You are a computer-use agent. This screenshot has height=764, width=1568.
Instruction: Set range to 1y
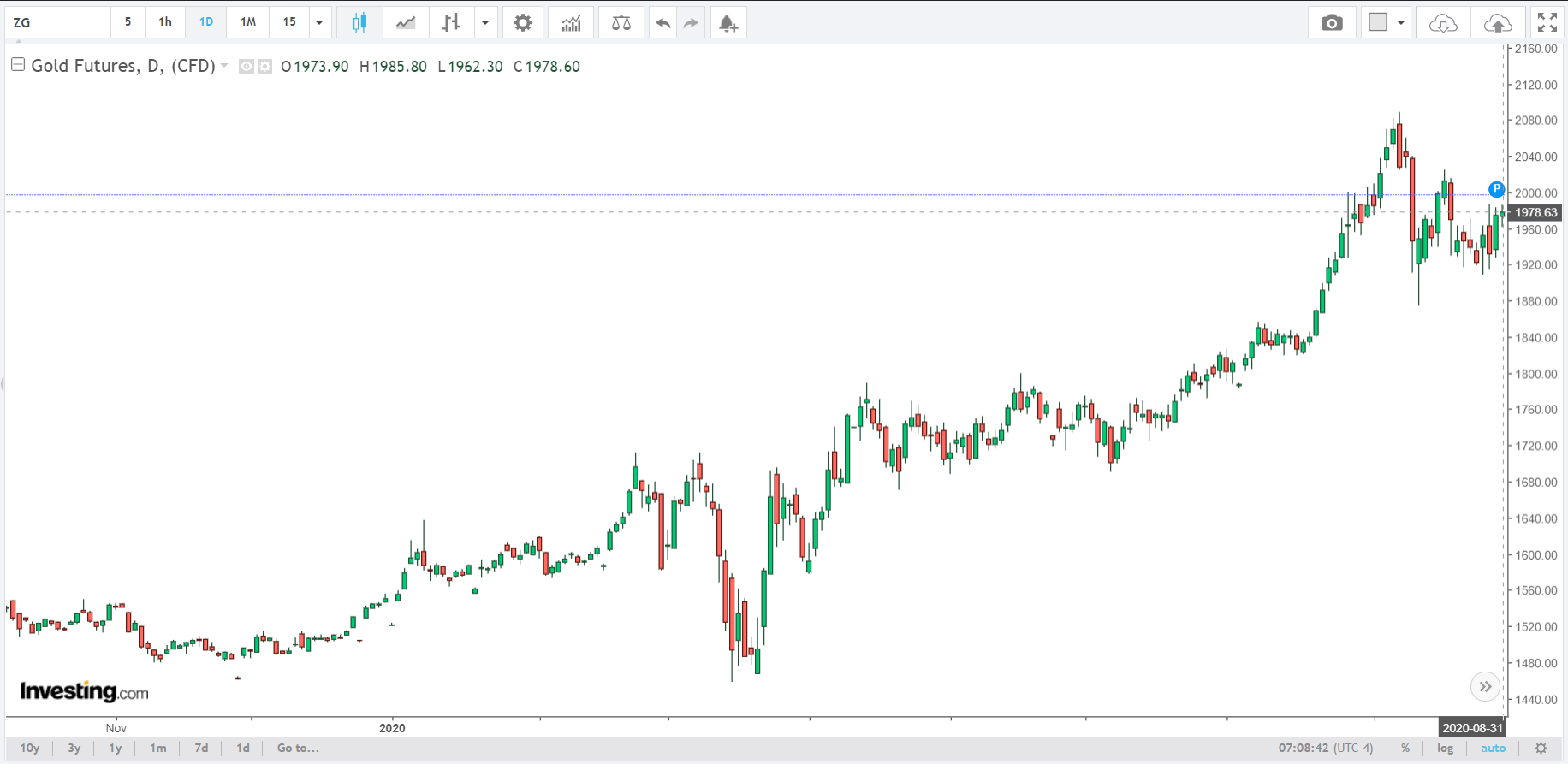[116, 749]
